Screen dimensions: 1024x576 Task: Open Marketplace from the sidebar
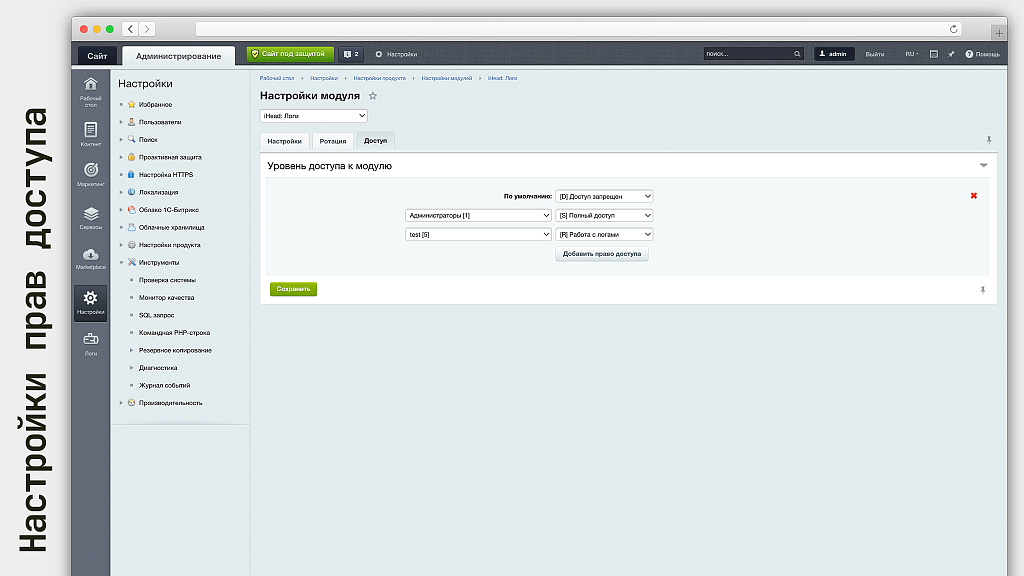click(90, 258)
